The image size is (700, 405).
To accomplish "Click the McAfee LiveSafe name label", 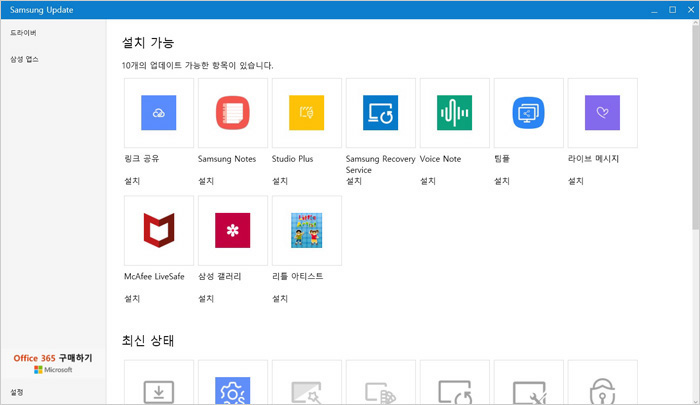I will click(x=154, y=276).
